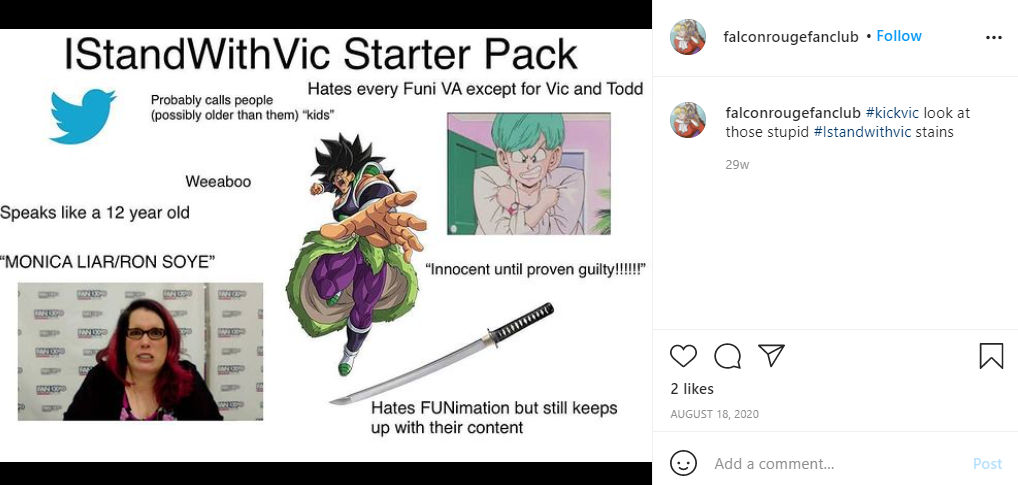The height and width of the screenshot is (485, 1018).
Task: Click the 29w timestamp
Action: point(737,165)
